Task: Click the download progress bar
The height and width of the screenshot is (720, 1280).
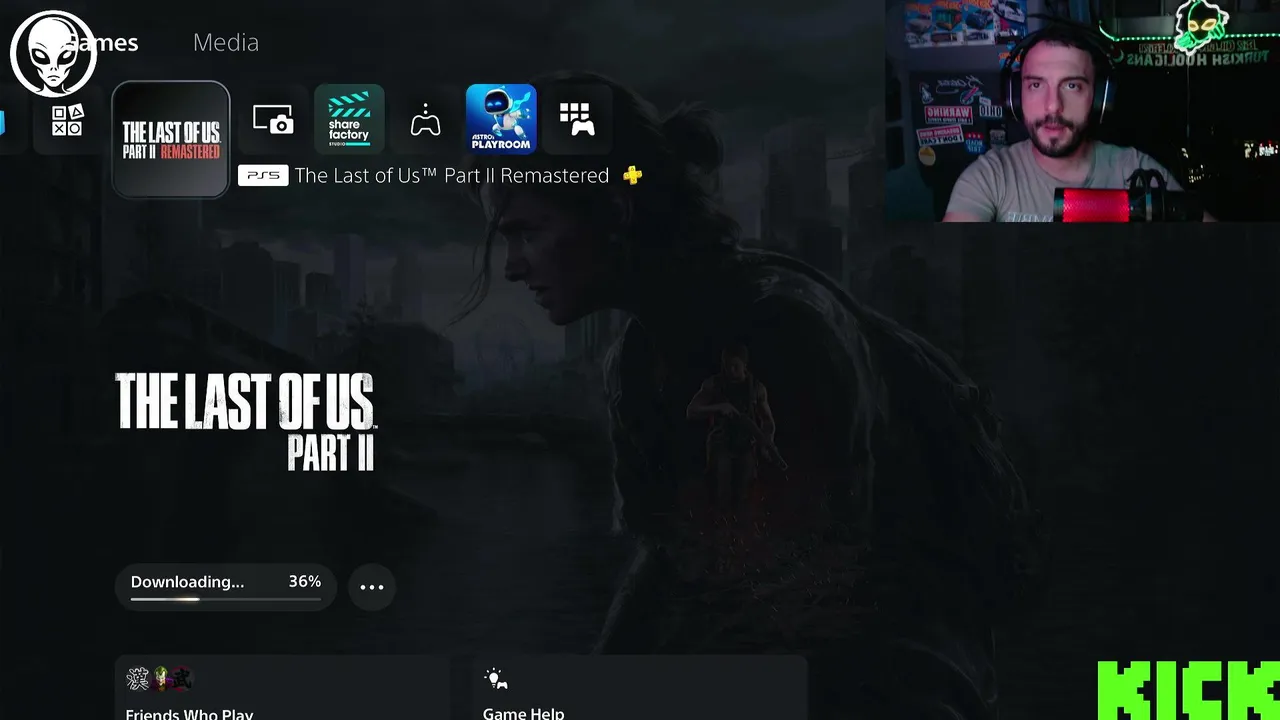Action: 226,599
